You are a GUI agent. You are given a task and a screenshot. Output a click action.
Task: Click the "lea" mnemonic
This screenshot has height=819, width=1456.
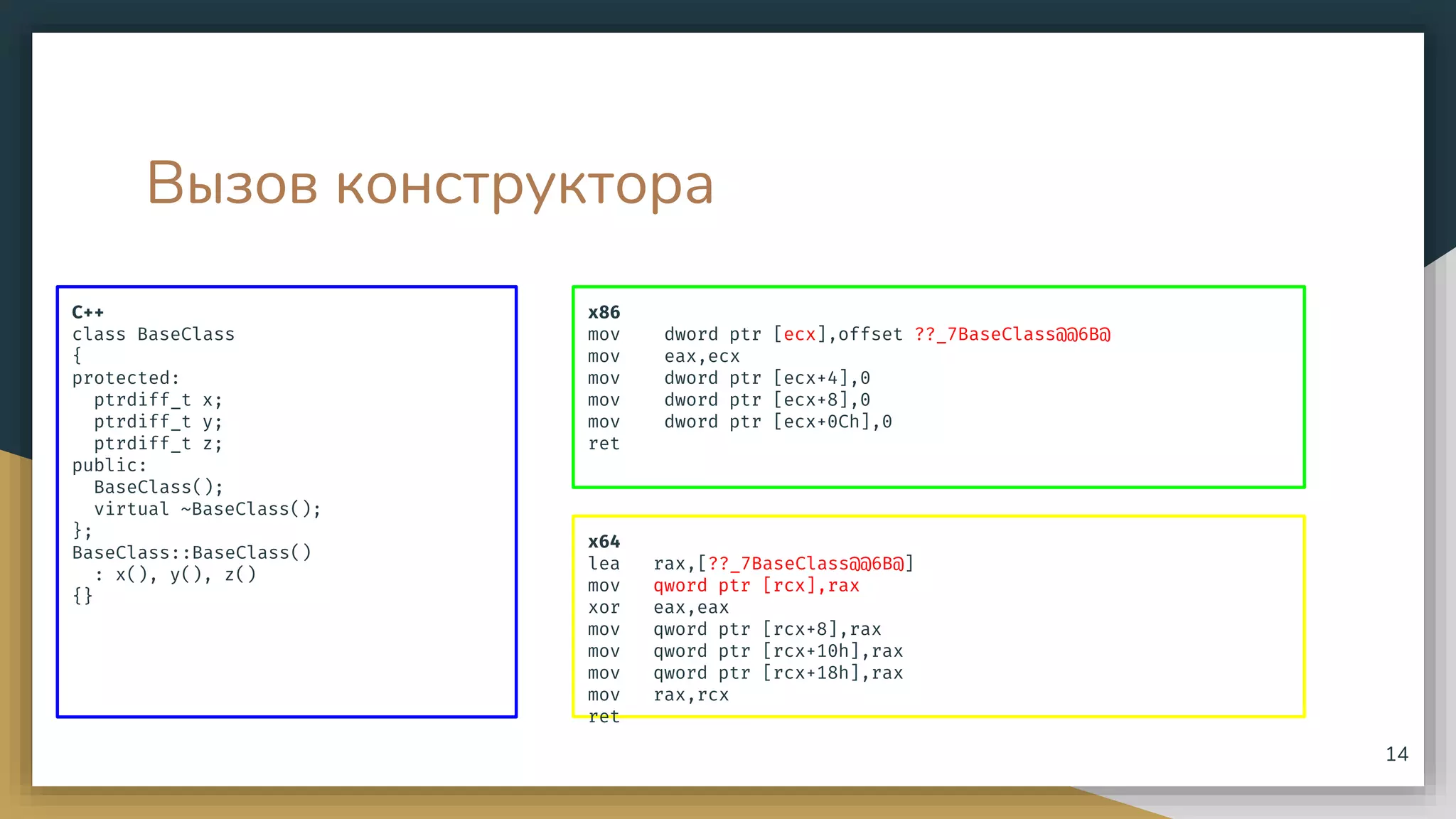coord(604,564)
